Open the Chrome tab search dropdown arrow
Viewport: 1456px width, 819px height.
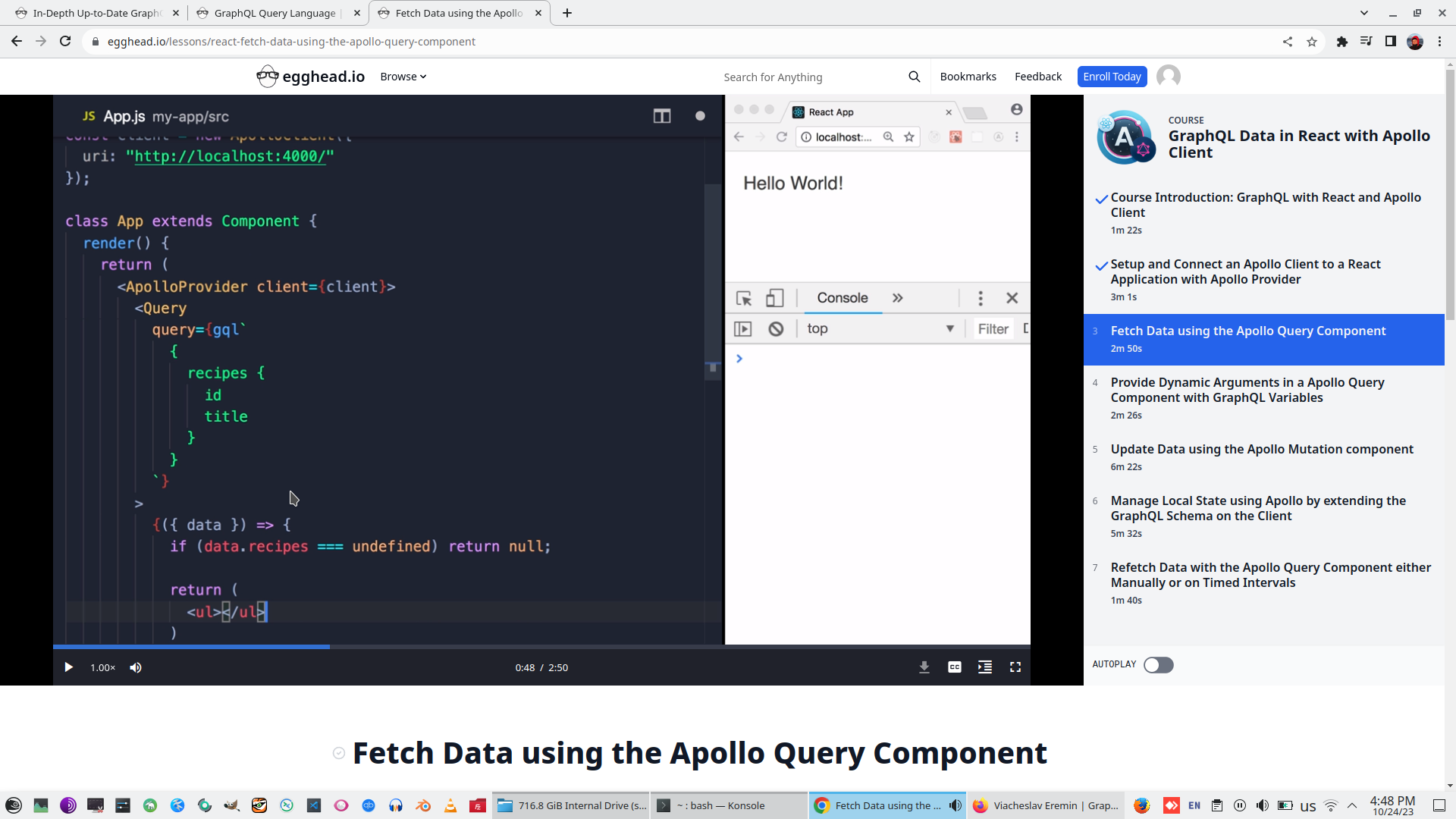[x=1363, y=13]
